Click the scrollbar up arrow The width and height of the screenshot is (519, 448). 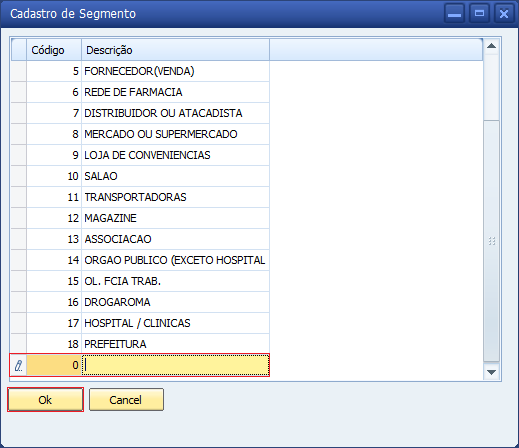tap(491, 46)
